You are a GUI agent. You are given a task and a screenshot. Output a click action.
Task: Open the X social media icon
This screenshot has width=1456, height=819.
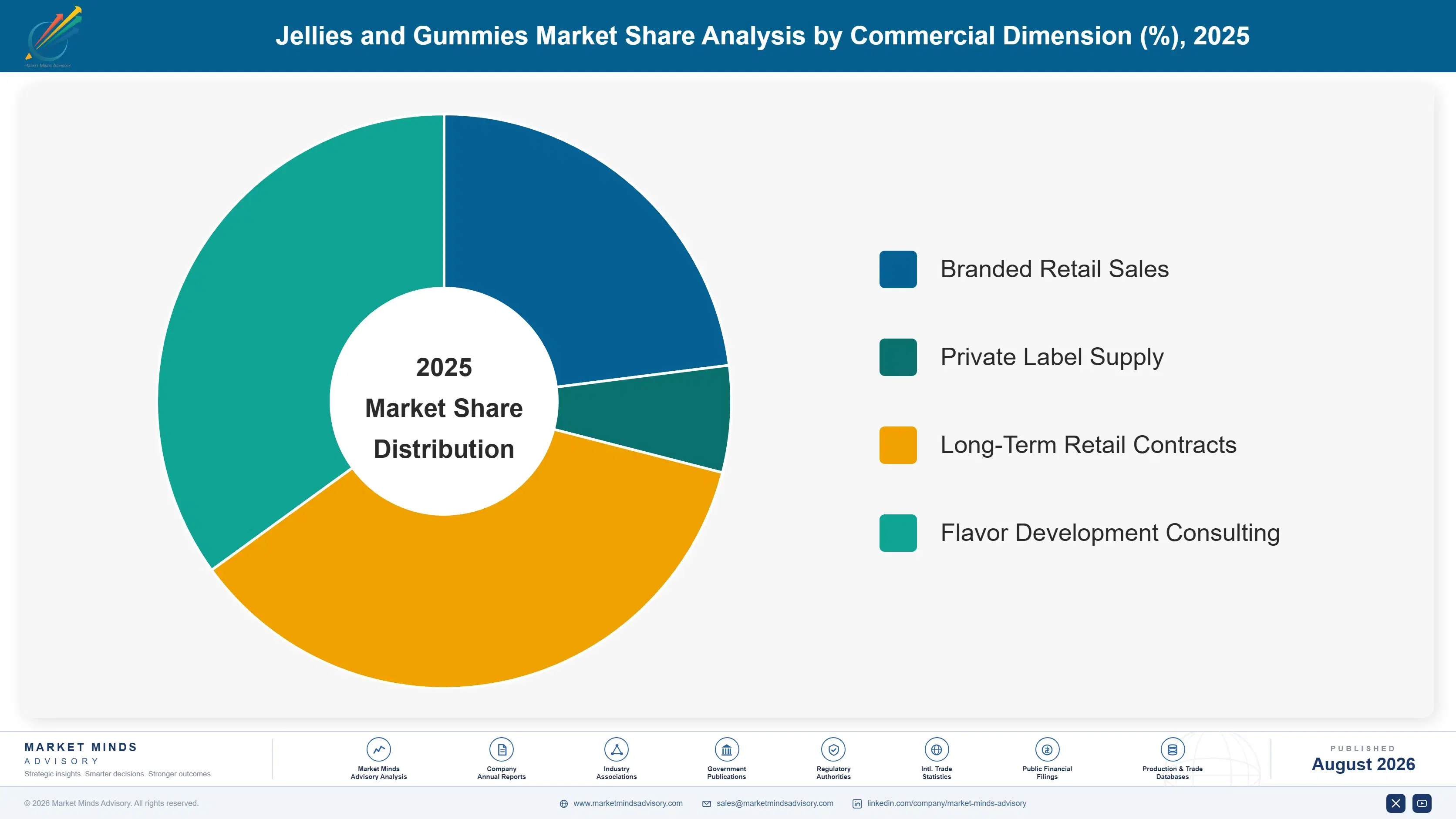(1395, 803)
